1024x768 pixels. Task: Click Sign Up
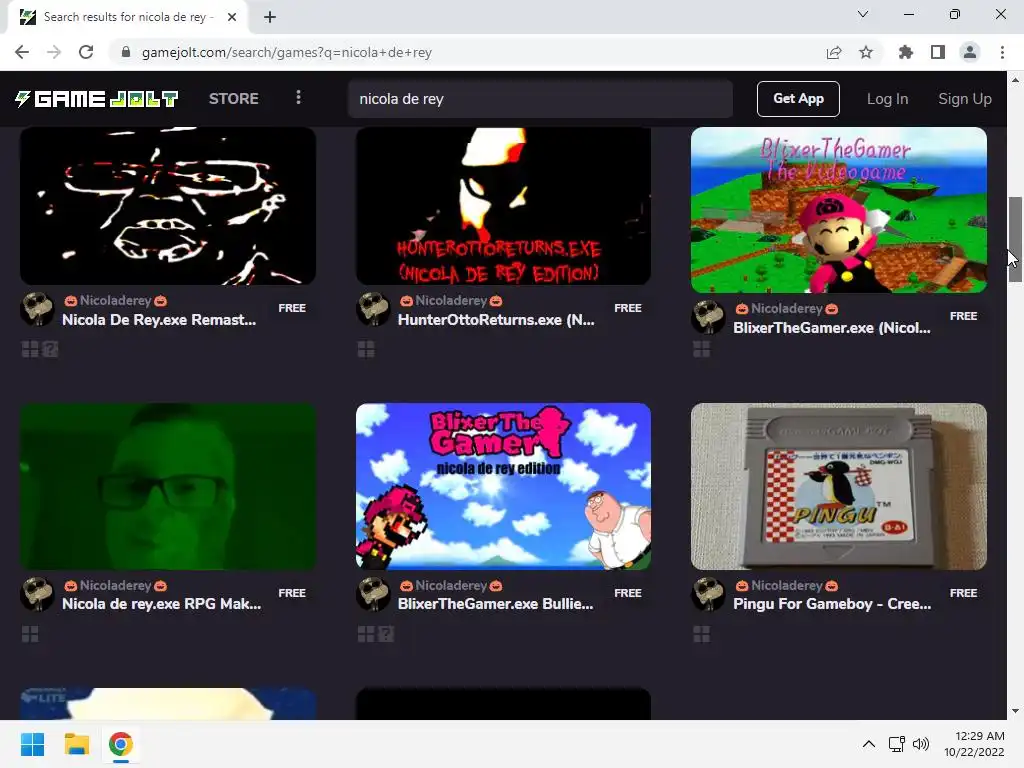[965, 99]
